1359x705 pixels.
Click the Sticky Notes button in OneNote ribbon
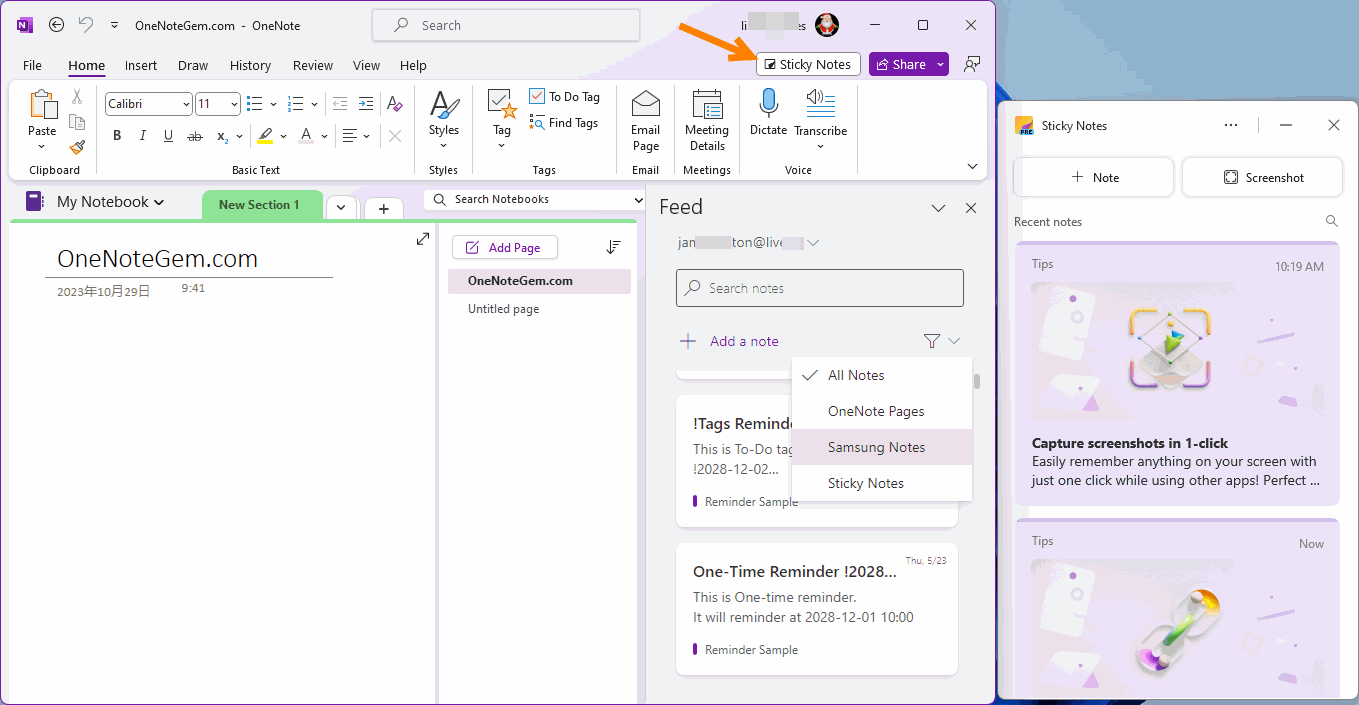tap(808, 64)
